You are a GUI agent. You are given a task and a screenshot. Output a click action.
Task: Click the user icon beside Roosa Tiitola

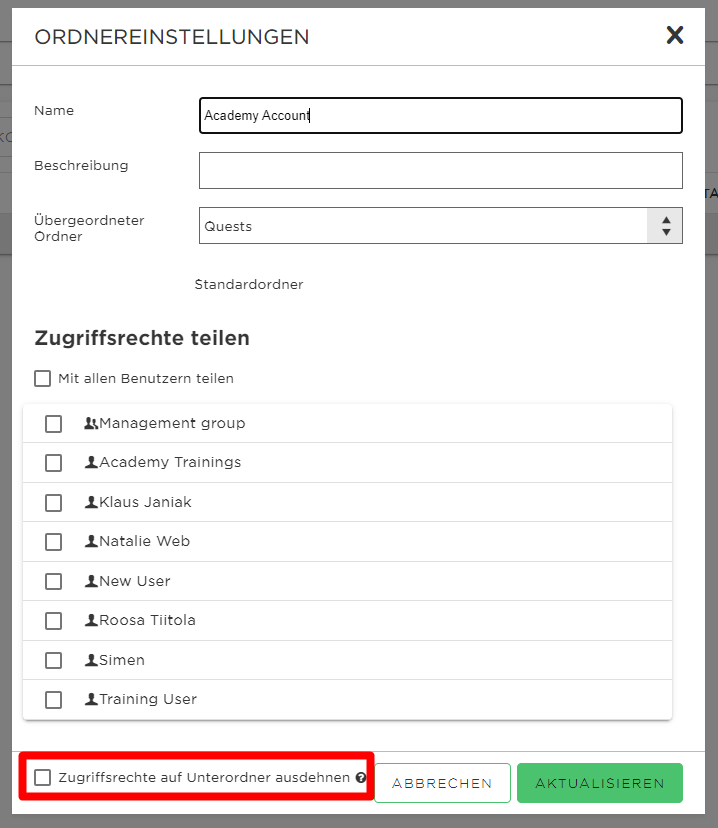(91, 620)
